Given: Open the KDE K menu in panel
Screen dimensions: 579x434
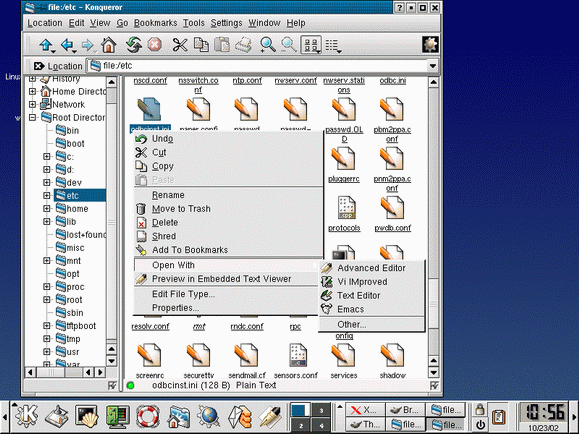Looking at the screenshot, I should coord(26,417).
